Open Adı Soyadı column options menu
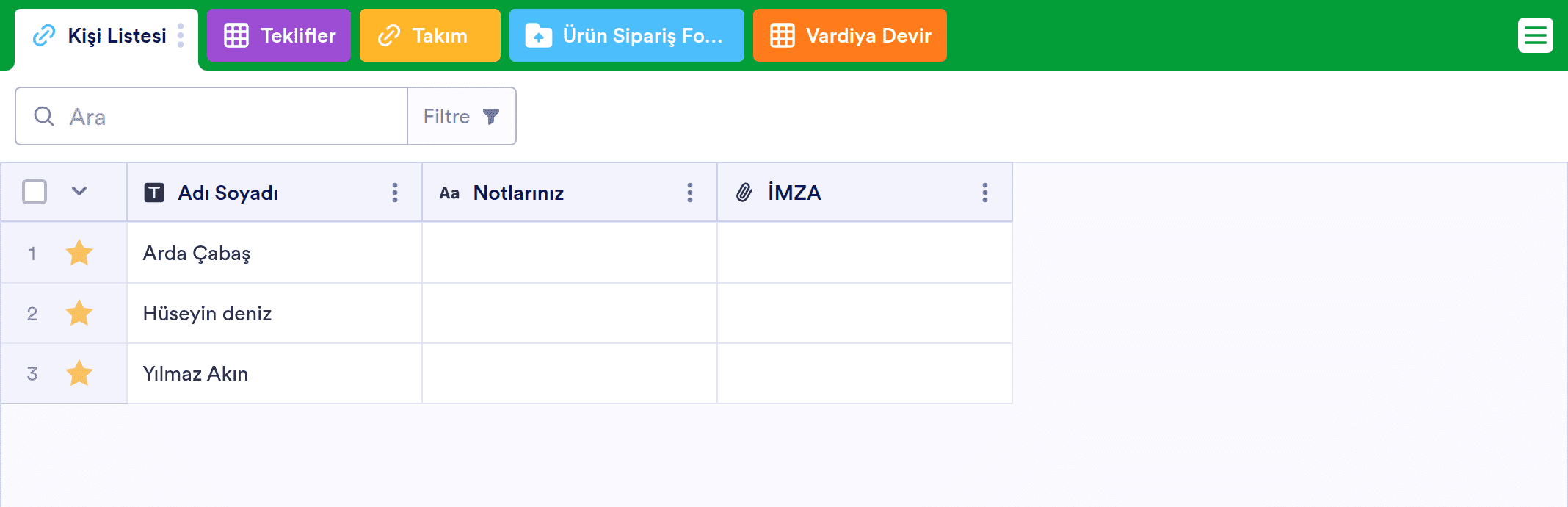 (x=395, y=193)
